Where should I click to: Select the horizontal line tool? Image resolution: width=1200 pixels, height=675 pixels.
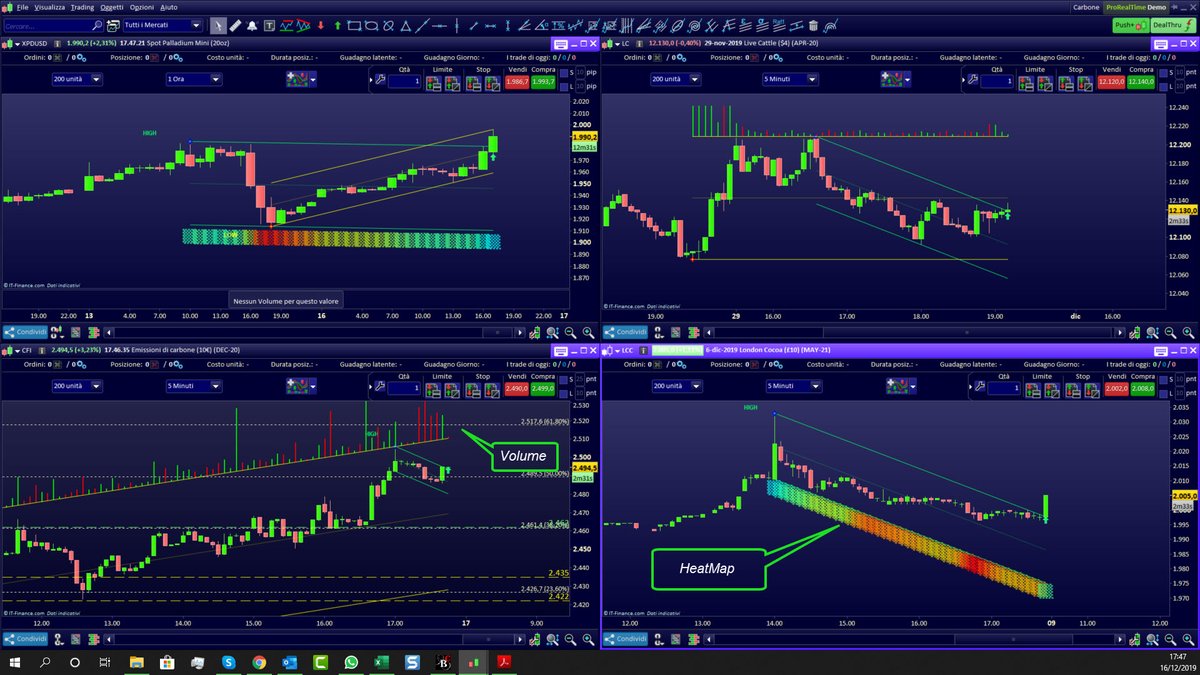[x=439, y=25]
